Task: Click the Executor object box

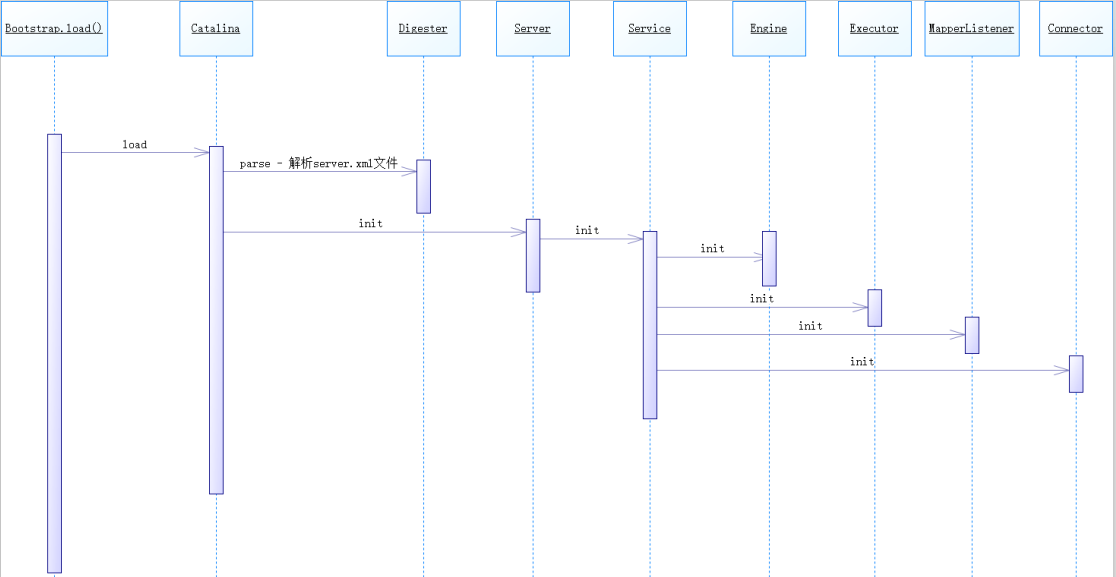Action: click(875, 28)
